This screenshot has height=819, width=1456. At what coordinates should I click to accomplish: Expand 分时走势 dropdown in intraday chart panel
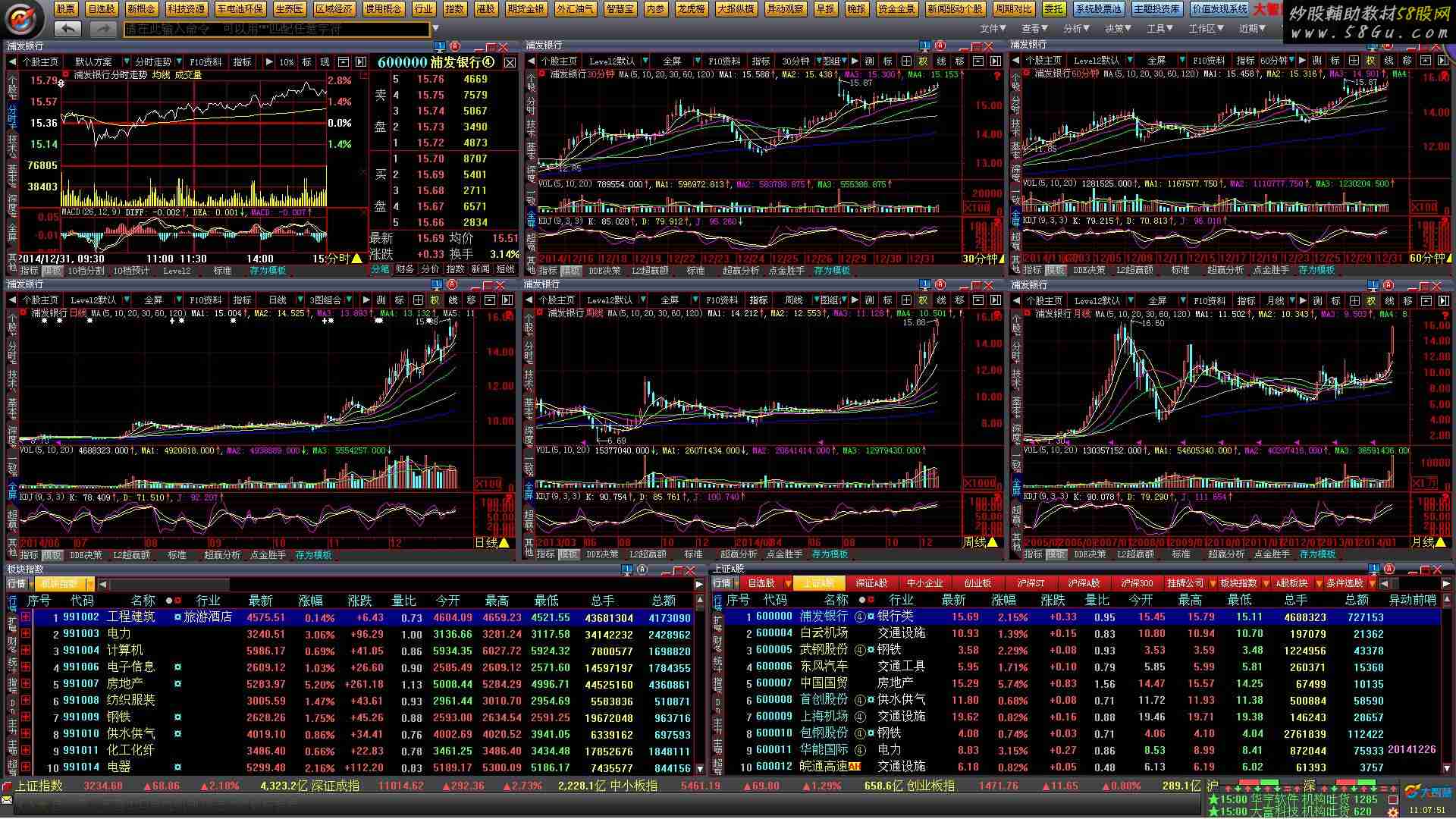click(179, 61)
